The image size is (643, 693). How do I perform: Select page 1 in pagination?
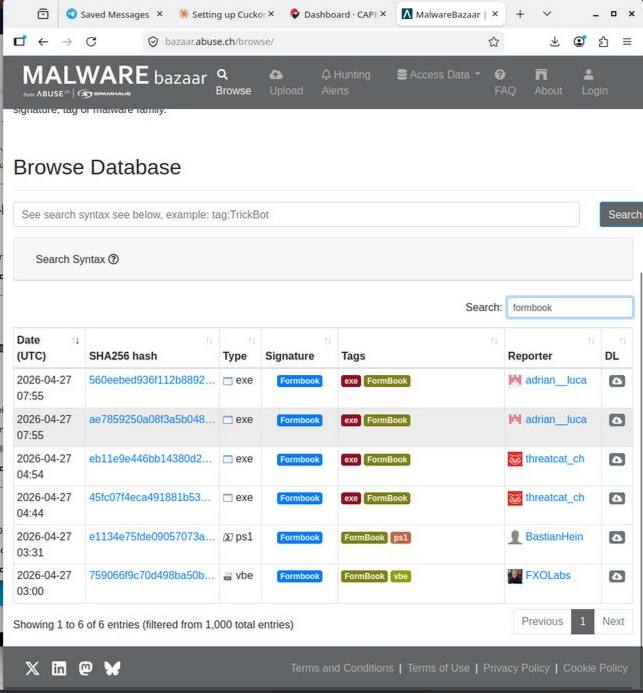click(582, 621)
